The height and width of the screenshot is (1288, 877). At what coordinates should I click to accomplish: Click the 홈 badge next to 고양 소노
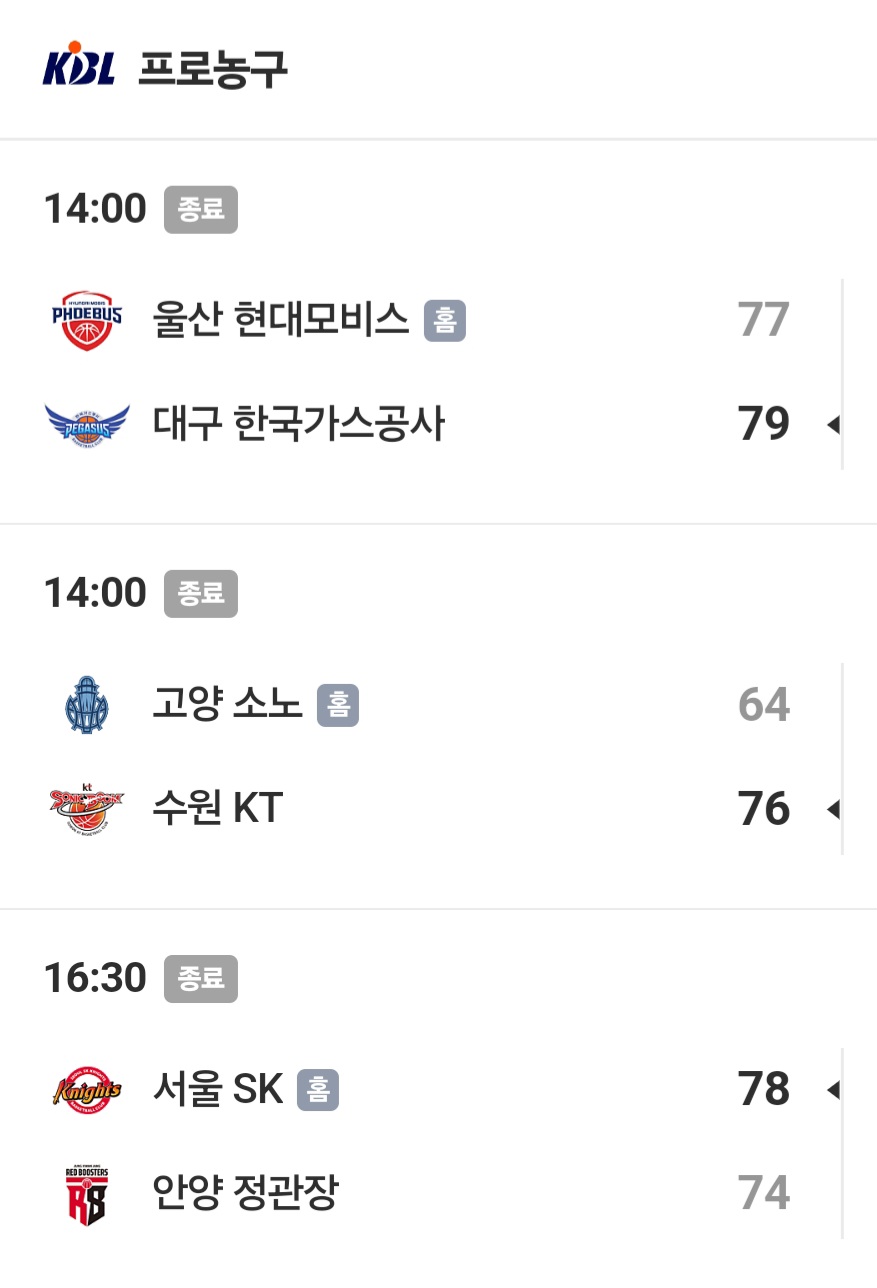338,705
